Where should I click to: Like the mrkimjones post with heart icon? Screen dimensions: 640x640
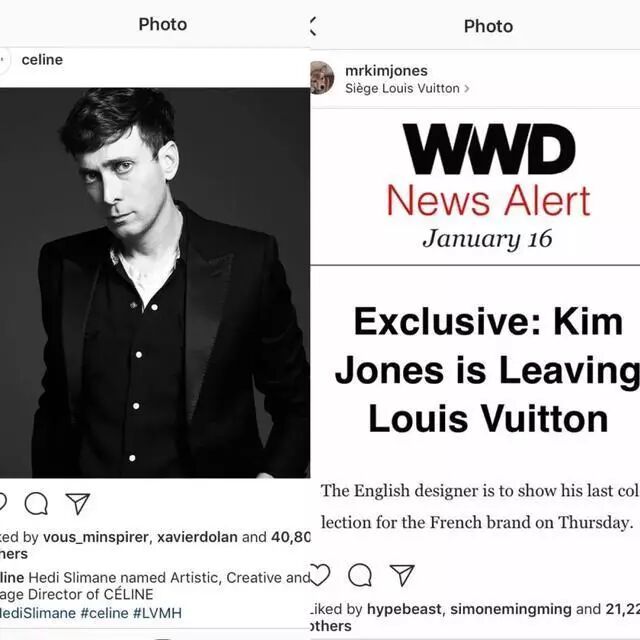pos(319,575)
